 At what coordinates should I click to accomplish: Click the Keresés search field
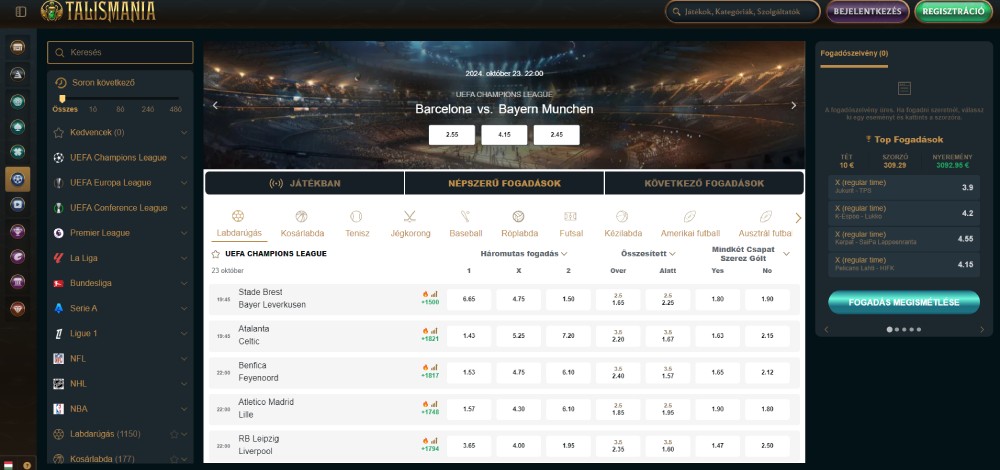click(x=120, y=52)
